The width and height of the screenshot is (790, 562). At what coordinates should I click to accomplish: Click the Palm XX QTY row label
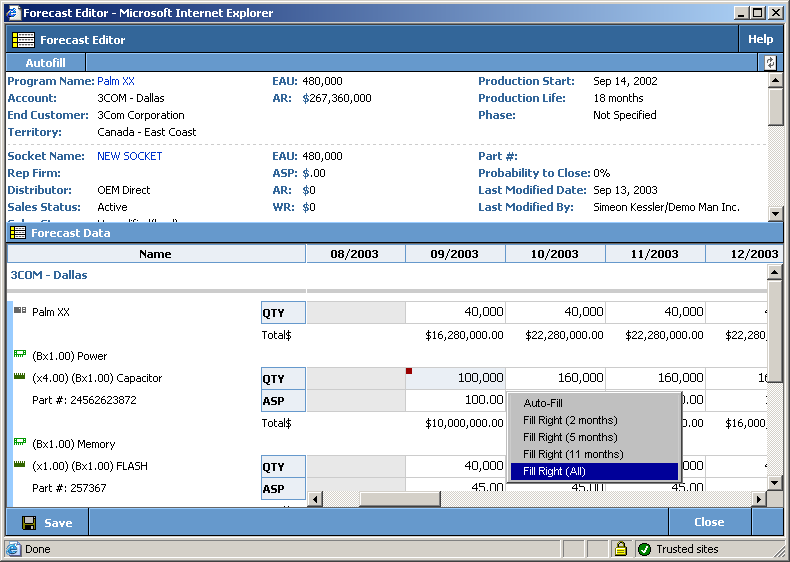(283, 313)
